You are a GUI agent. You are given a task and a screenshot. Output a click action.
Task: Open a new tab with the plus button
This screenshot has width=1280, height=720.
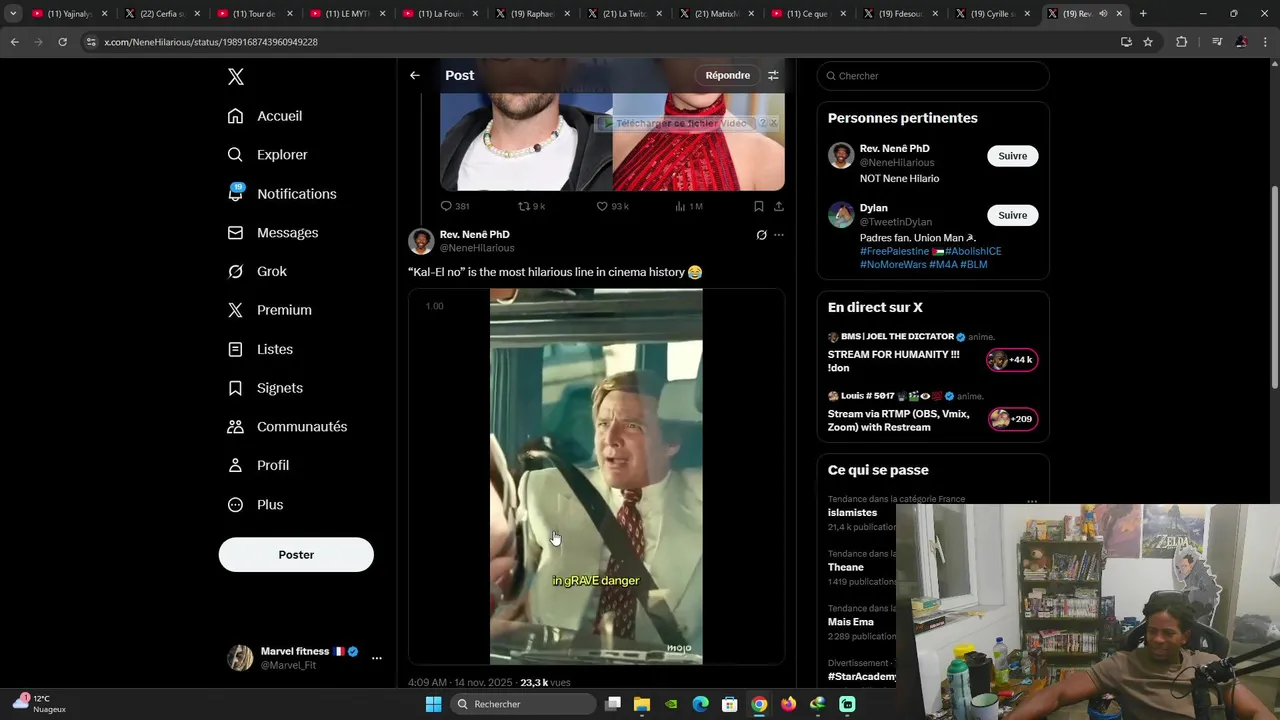(x=1143, y=14)
